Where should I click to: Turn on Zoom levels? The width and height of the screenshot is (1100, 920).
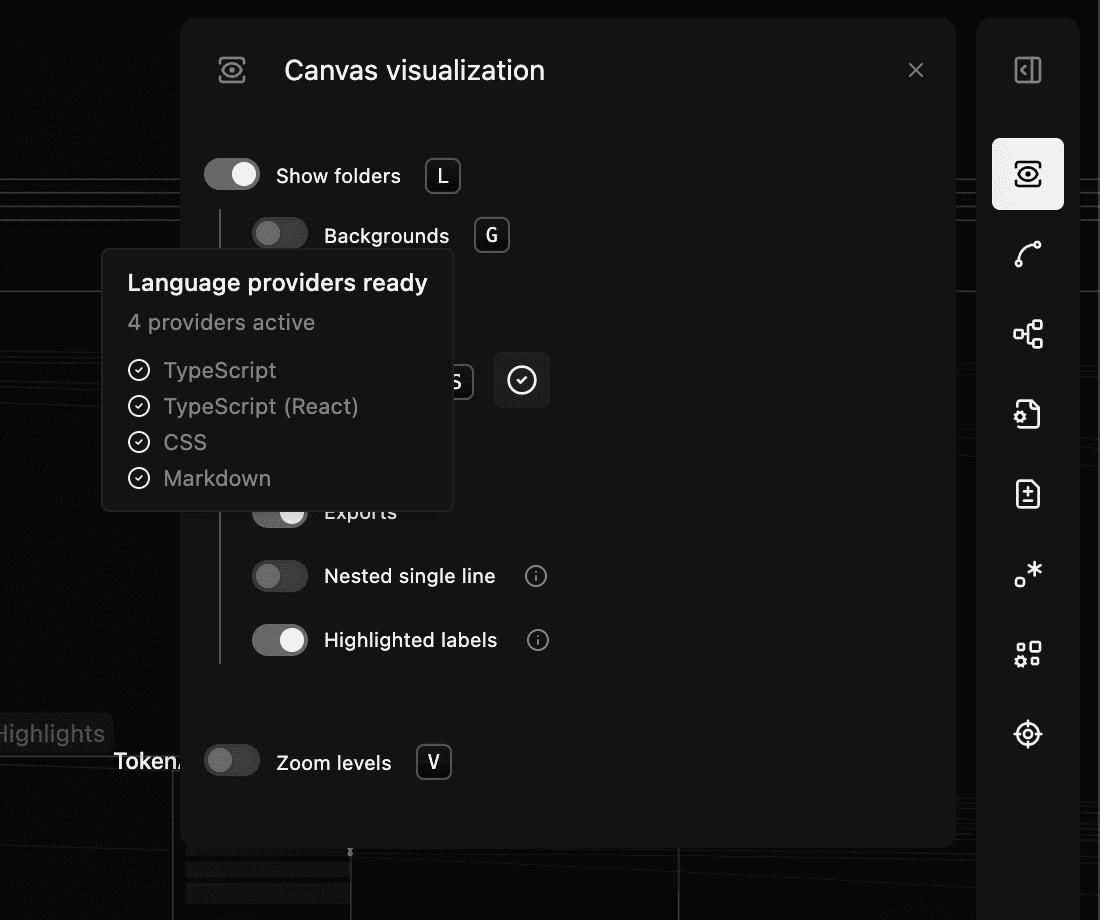point(231,761)
